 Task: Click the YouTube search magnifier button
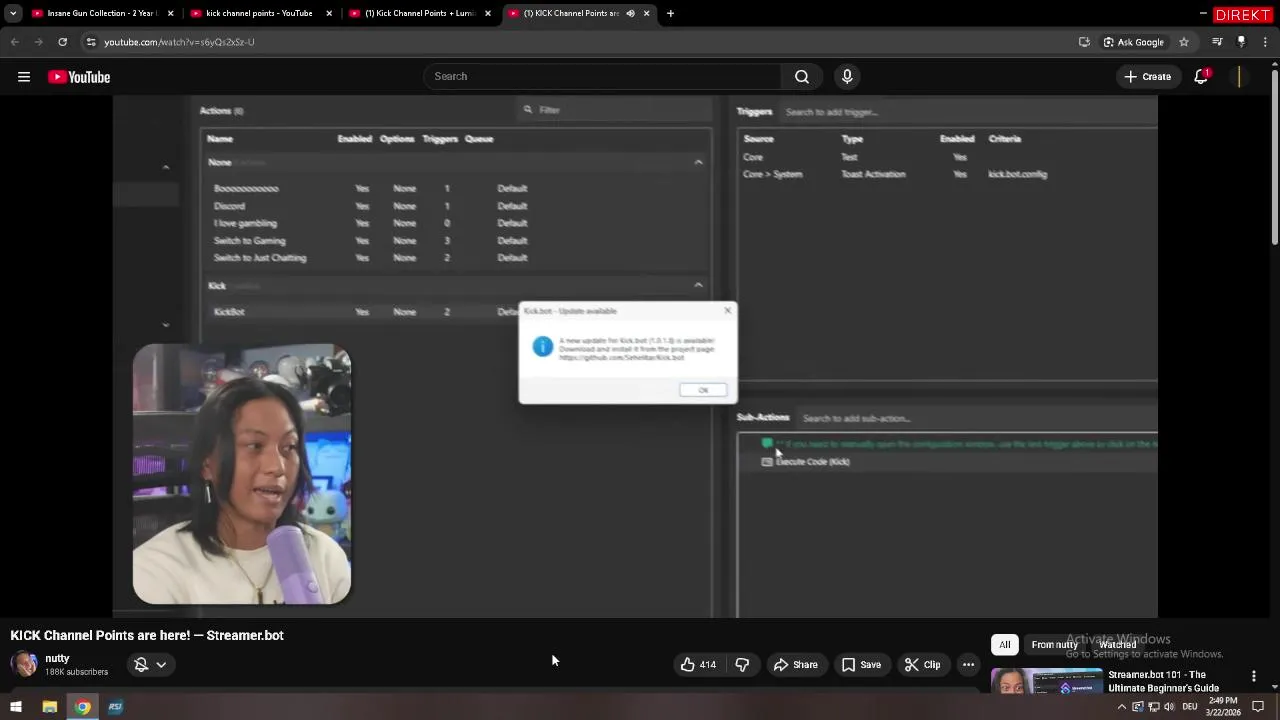tap(802, 77)
